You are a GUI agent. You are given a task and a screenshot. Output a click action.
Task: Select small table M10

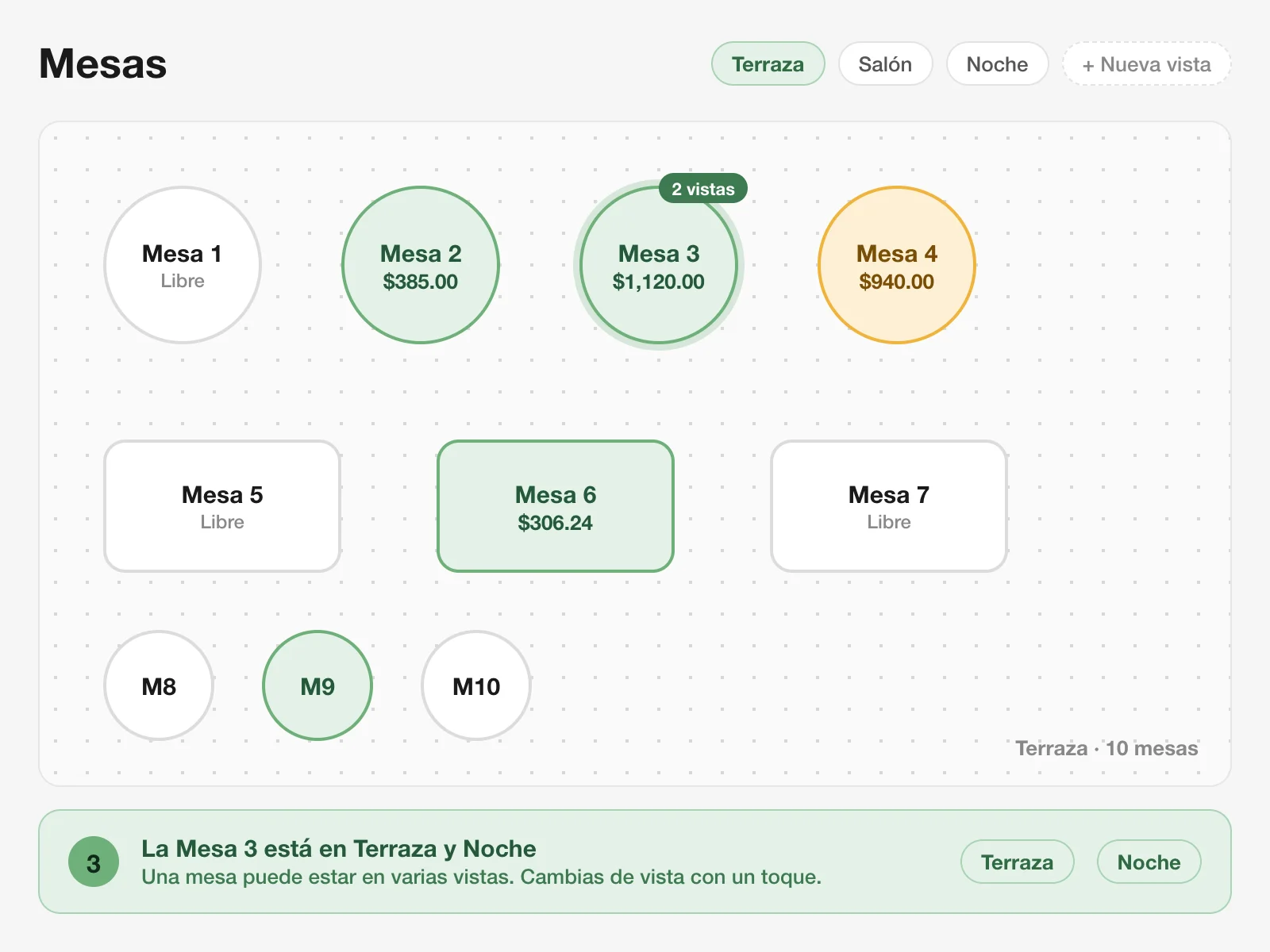click(x=476, y=685)
